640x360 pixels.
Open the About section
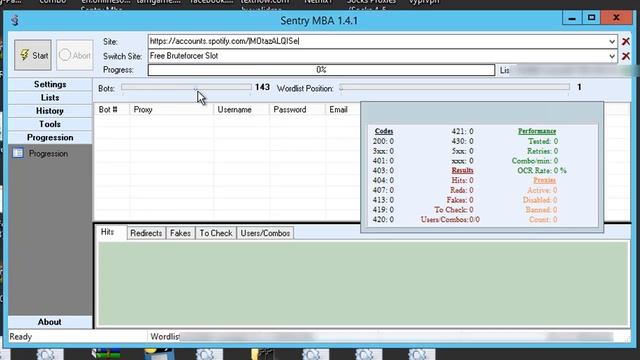click(x=50, y=322)
